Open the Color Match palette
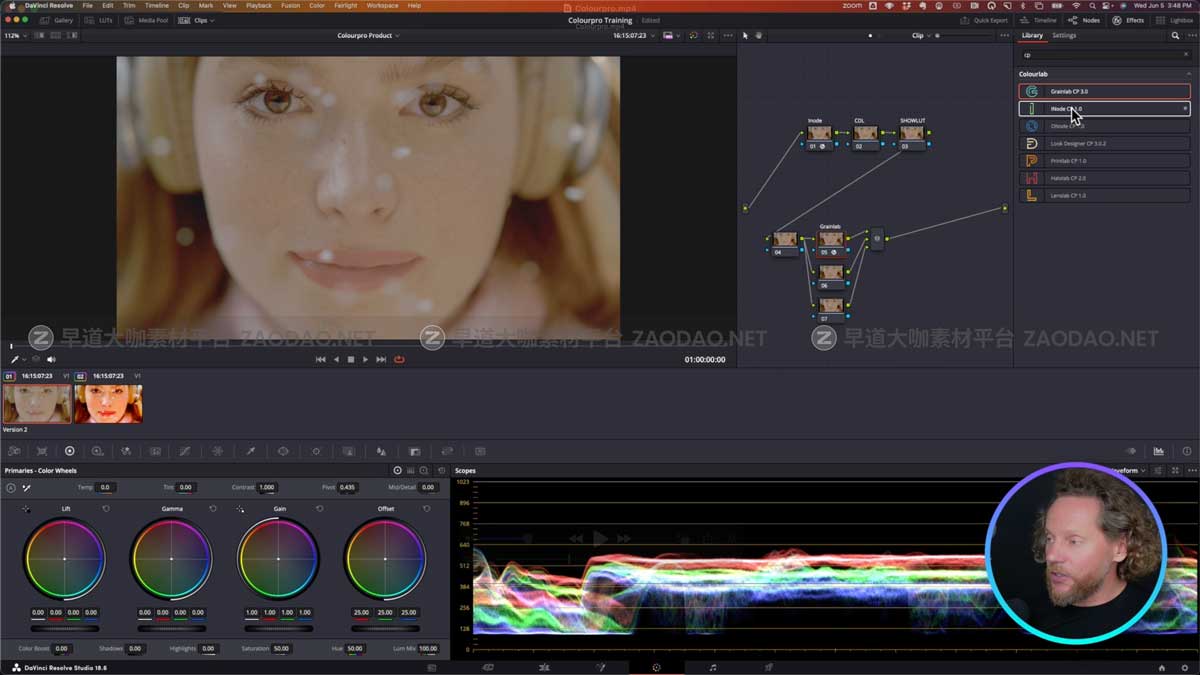The height and width of the screenshot is (675, 1200). coord(42,451)
